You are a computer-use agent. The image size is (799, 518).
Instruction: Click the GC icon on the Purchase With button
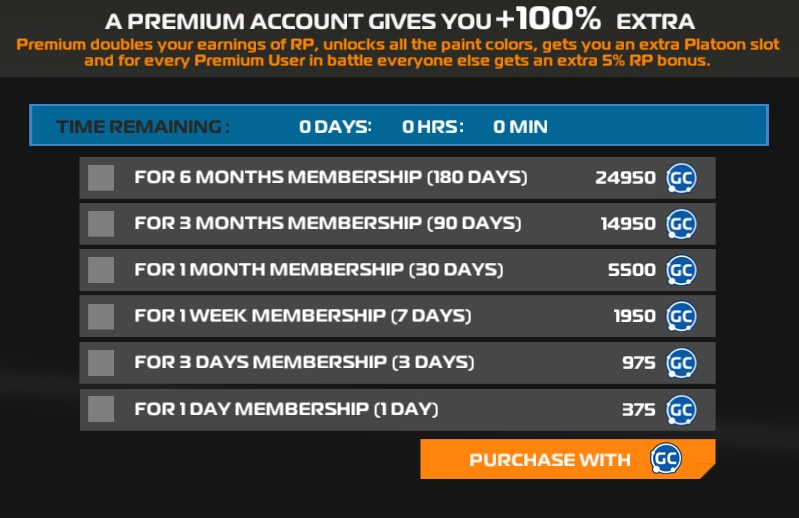665,459
